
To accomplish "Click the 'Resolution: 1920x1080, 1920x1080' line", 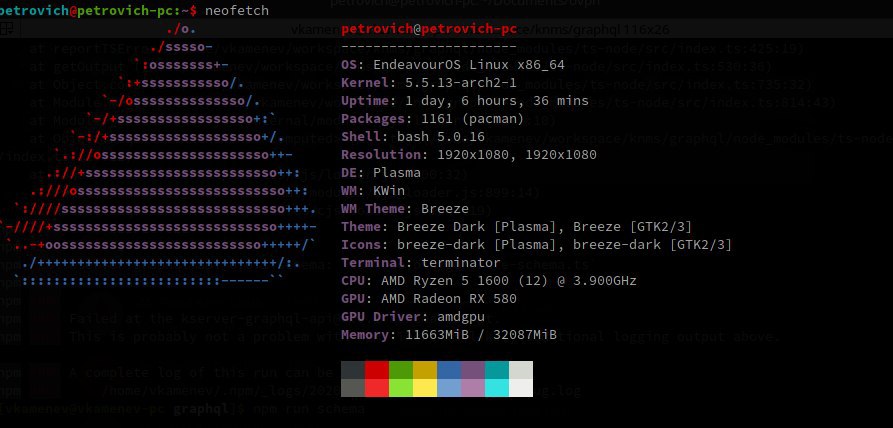I will coord(469,155).
